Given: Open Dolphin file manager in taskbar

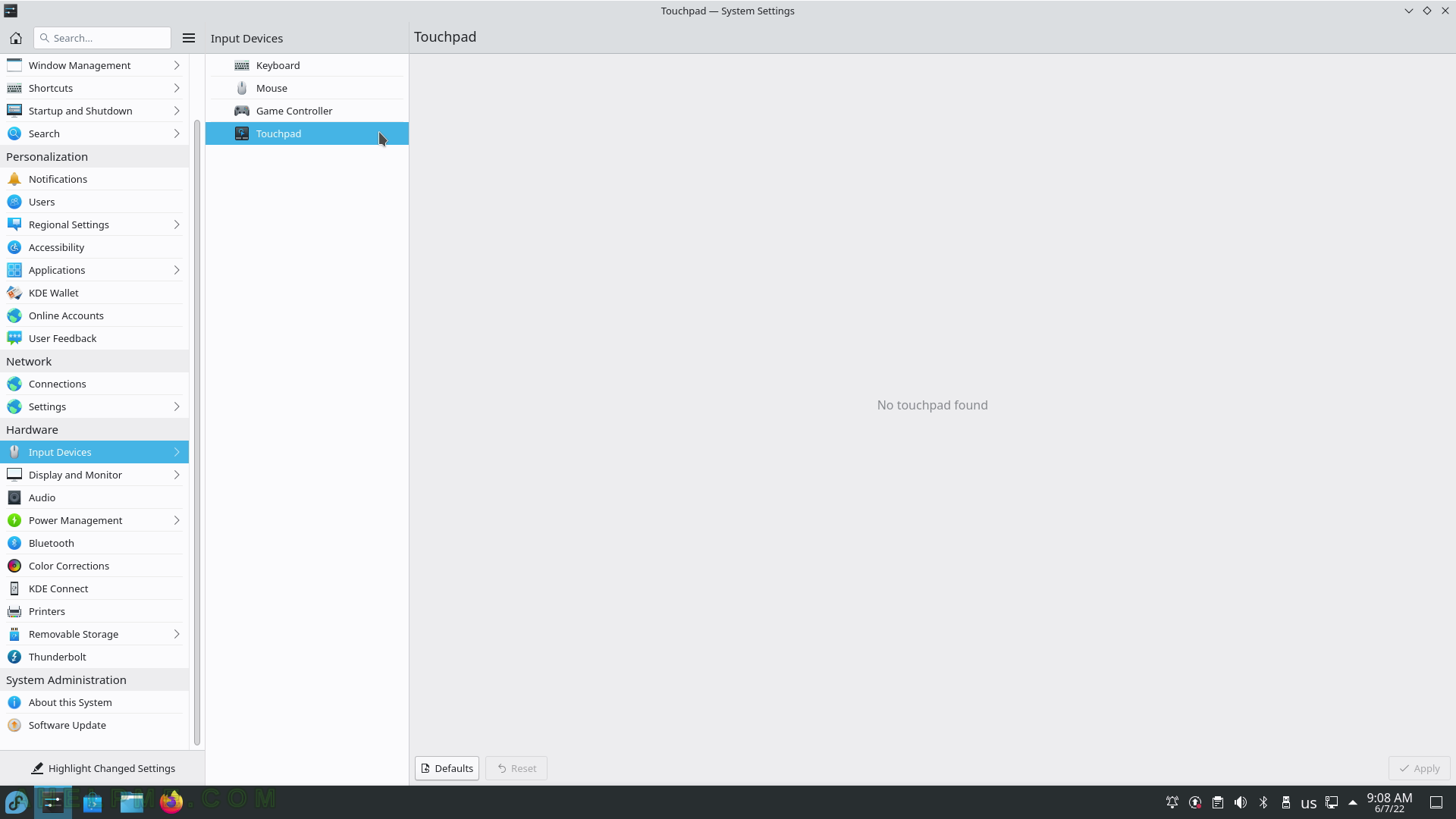Looking at the screenshot, I should coord(132,802).
